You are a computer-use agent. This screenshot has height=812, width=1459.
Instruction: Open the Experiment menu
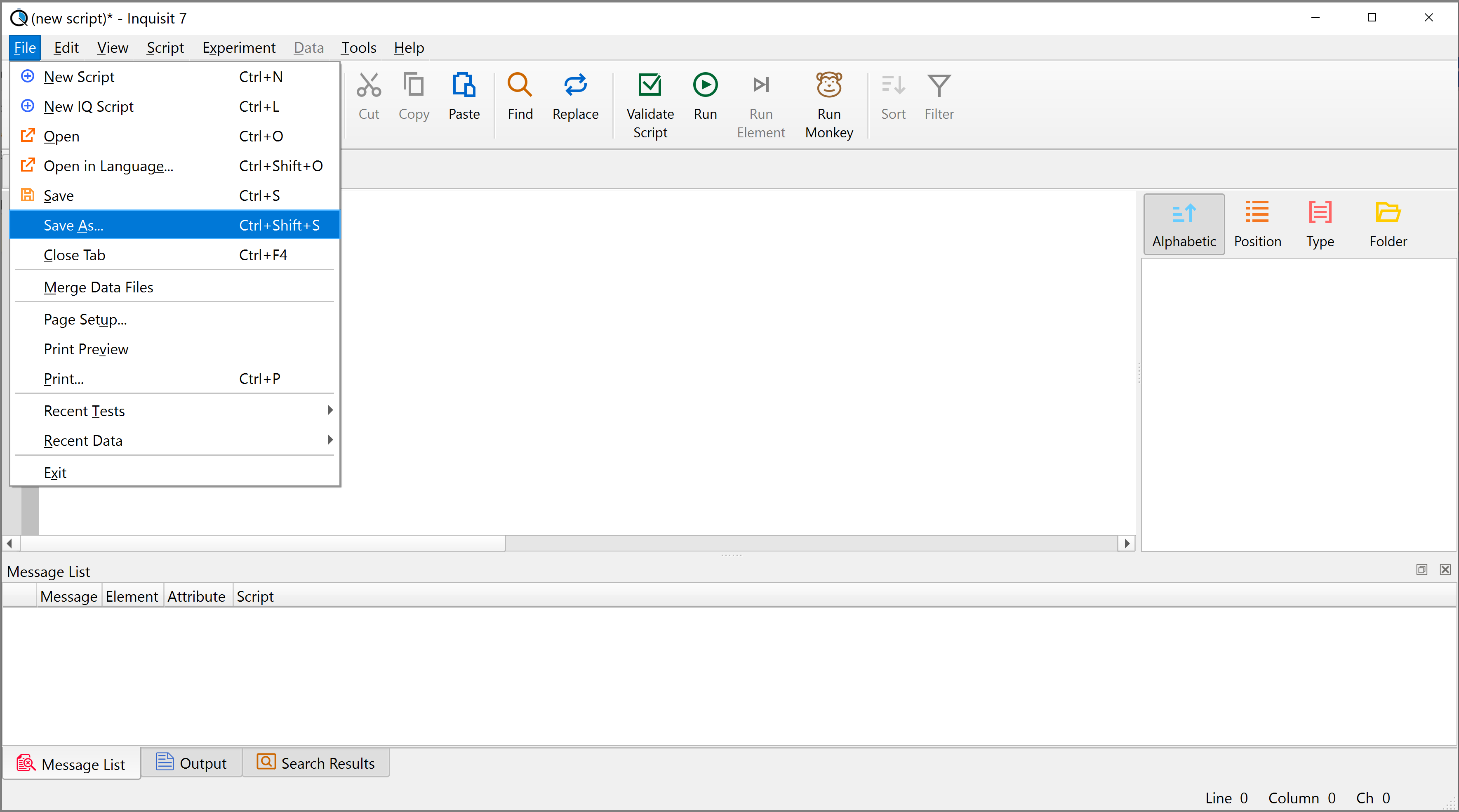tap(238, 47)
